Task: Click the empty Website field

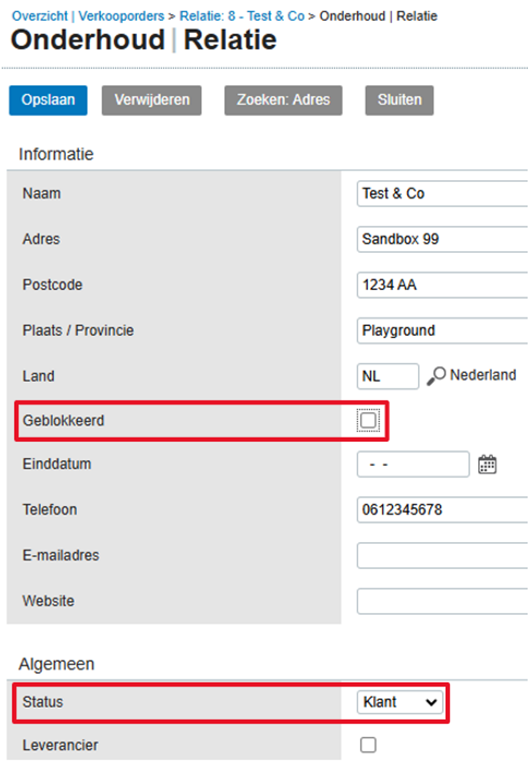Action: tap(443, 601)
